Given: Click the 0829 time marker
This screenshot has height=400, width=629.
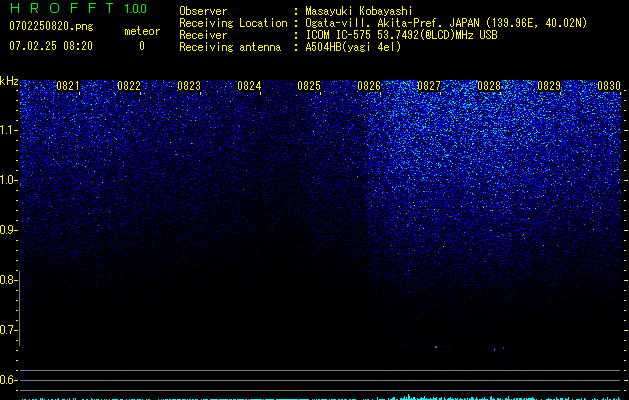Looking at the screenshot, I should [549, 86].
